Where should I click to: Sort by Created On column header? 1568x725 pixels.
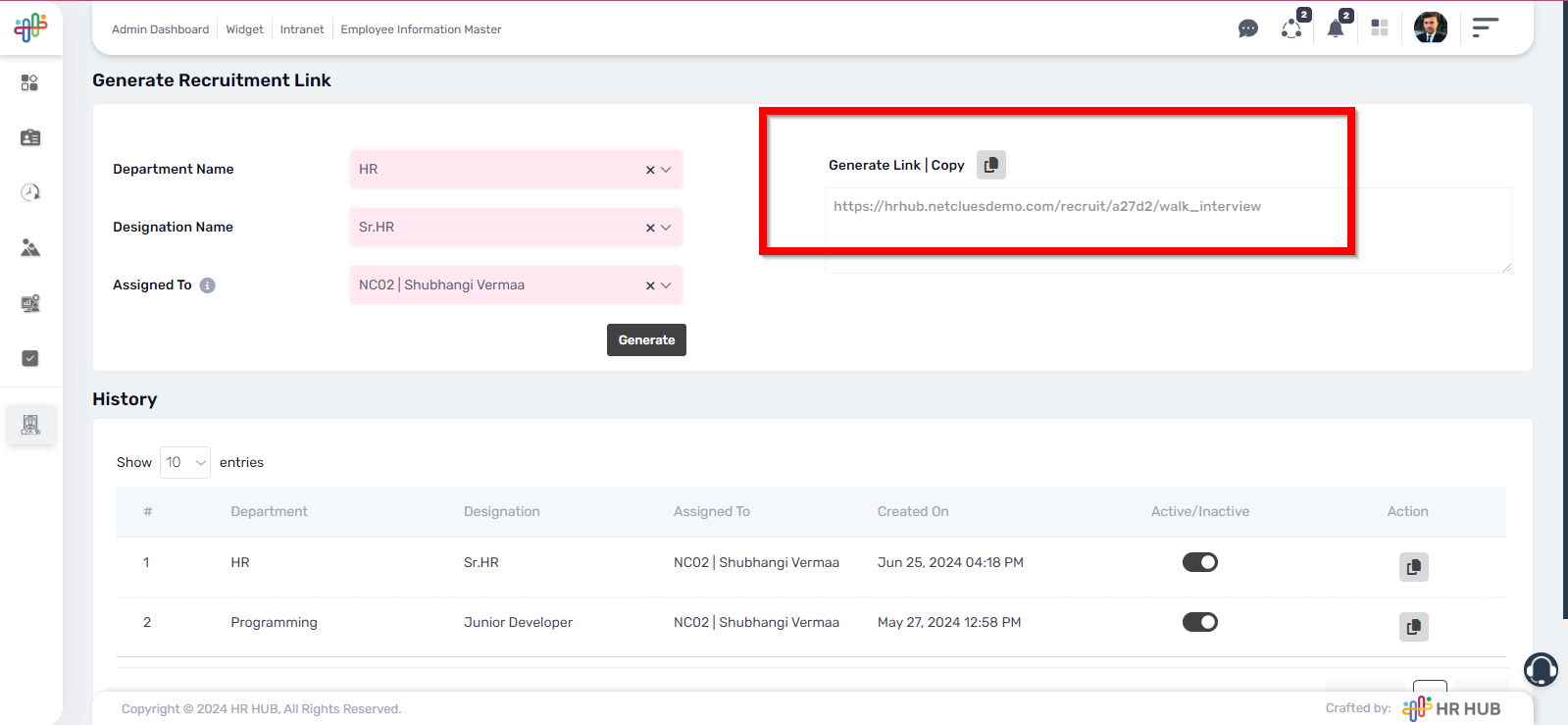pos(913,511)
